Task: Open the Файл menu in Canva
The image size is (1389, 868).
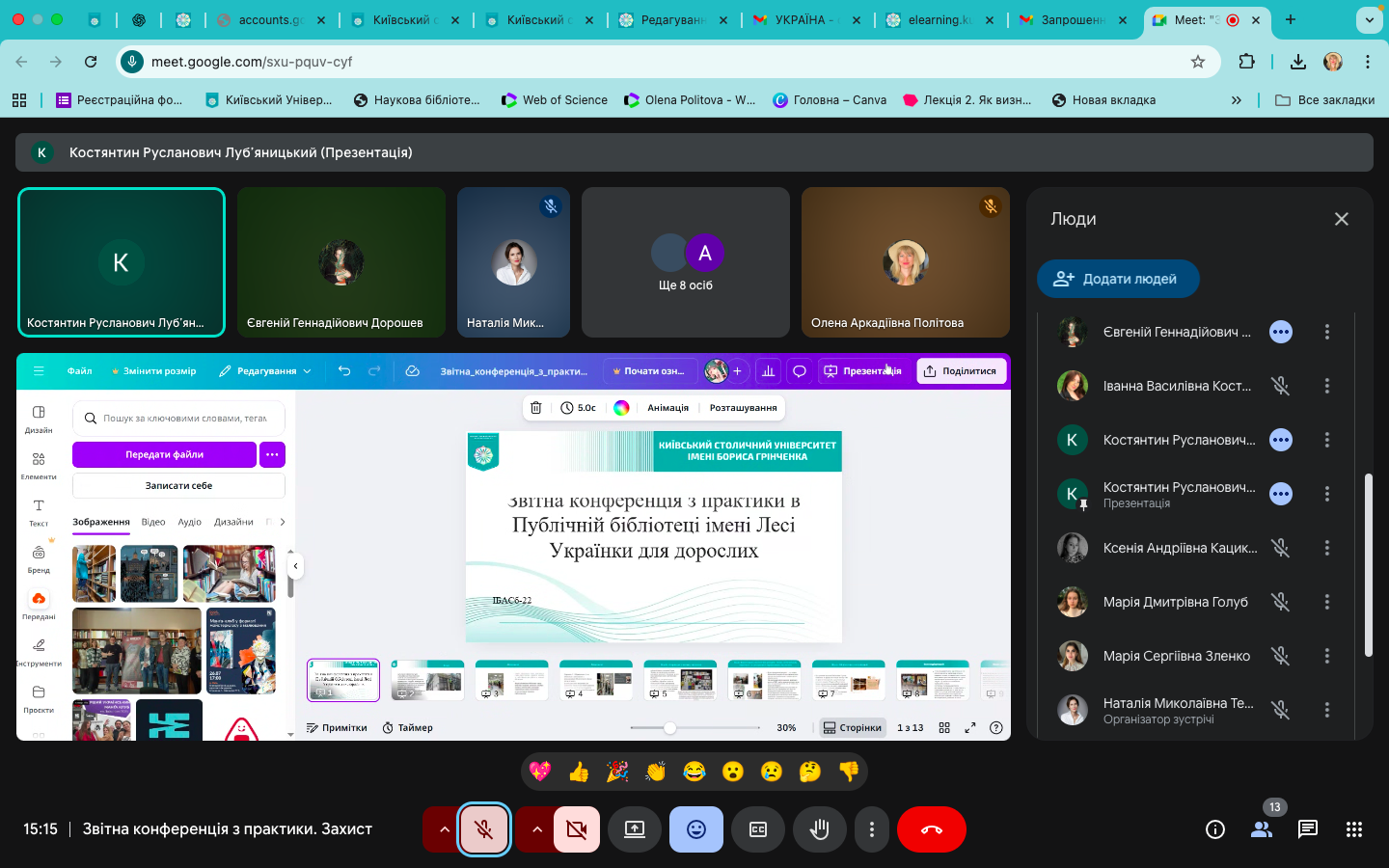Action: pos(80,371)
